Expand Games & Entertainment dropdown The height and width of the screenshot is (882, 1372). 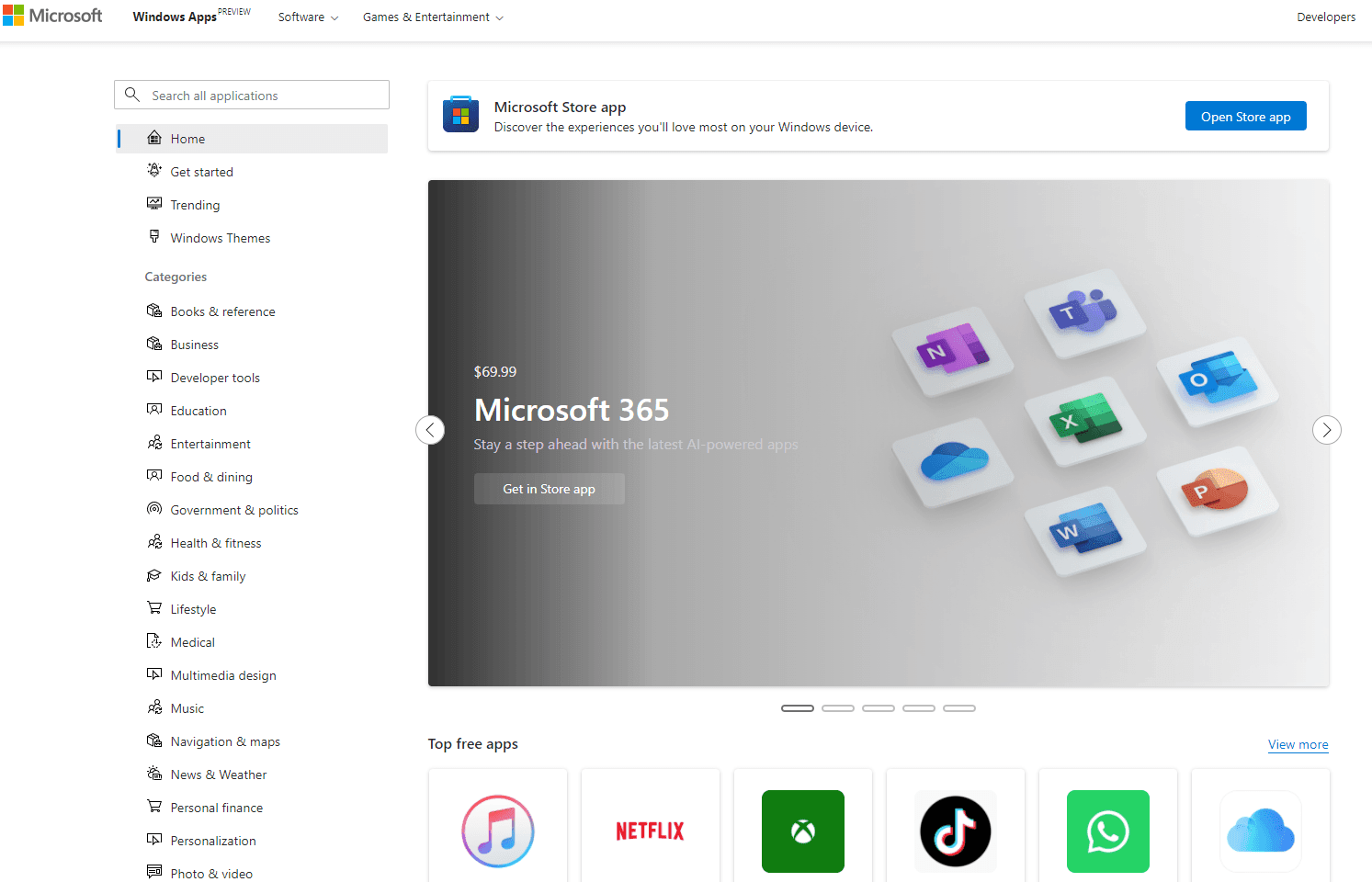coord(433,17)
